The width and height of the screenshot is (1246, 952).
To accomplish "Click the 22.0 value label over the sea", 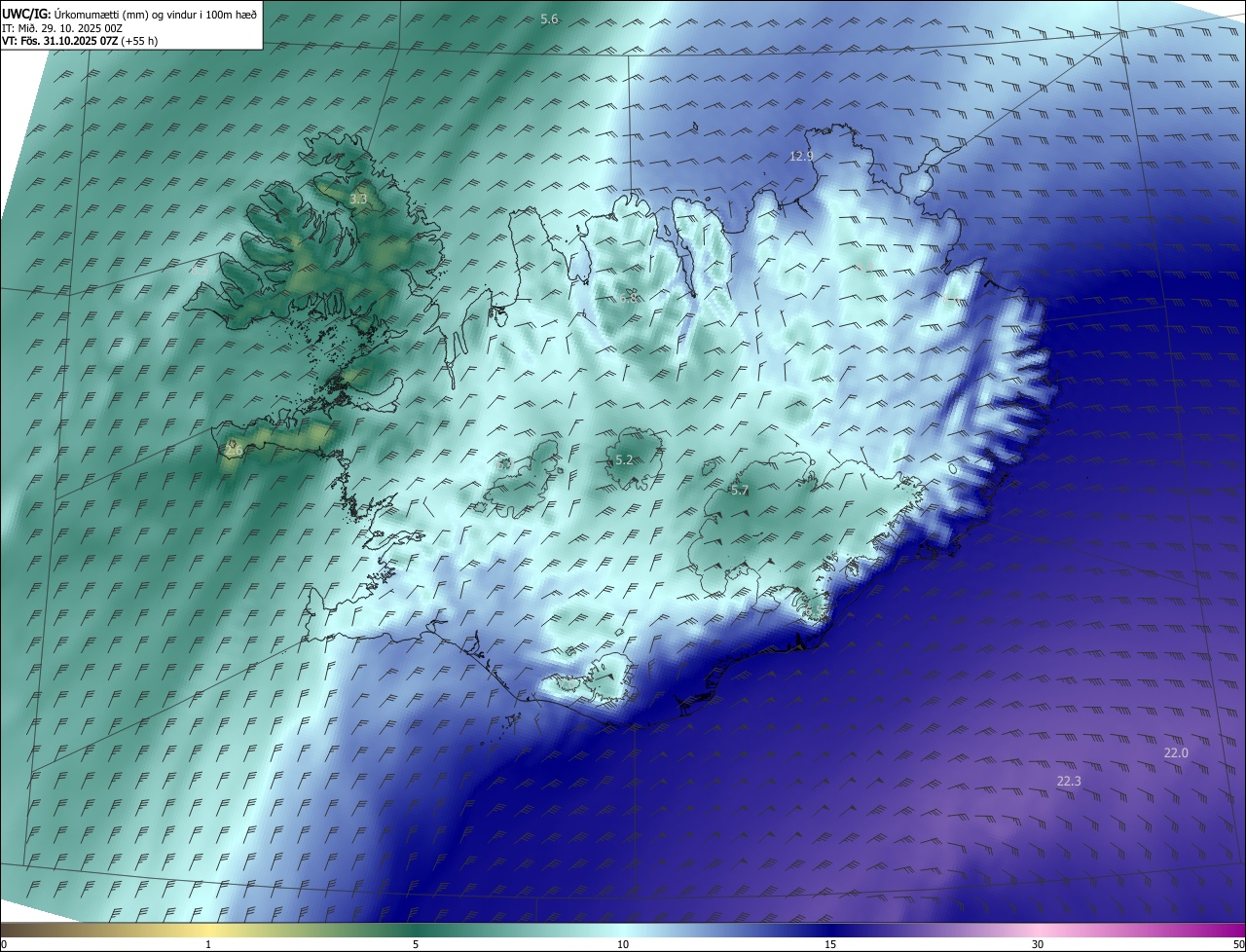I will coord(1176,753).
